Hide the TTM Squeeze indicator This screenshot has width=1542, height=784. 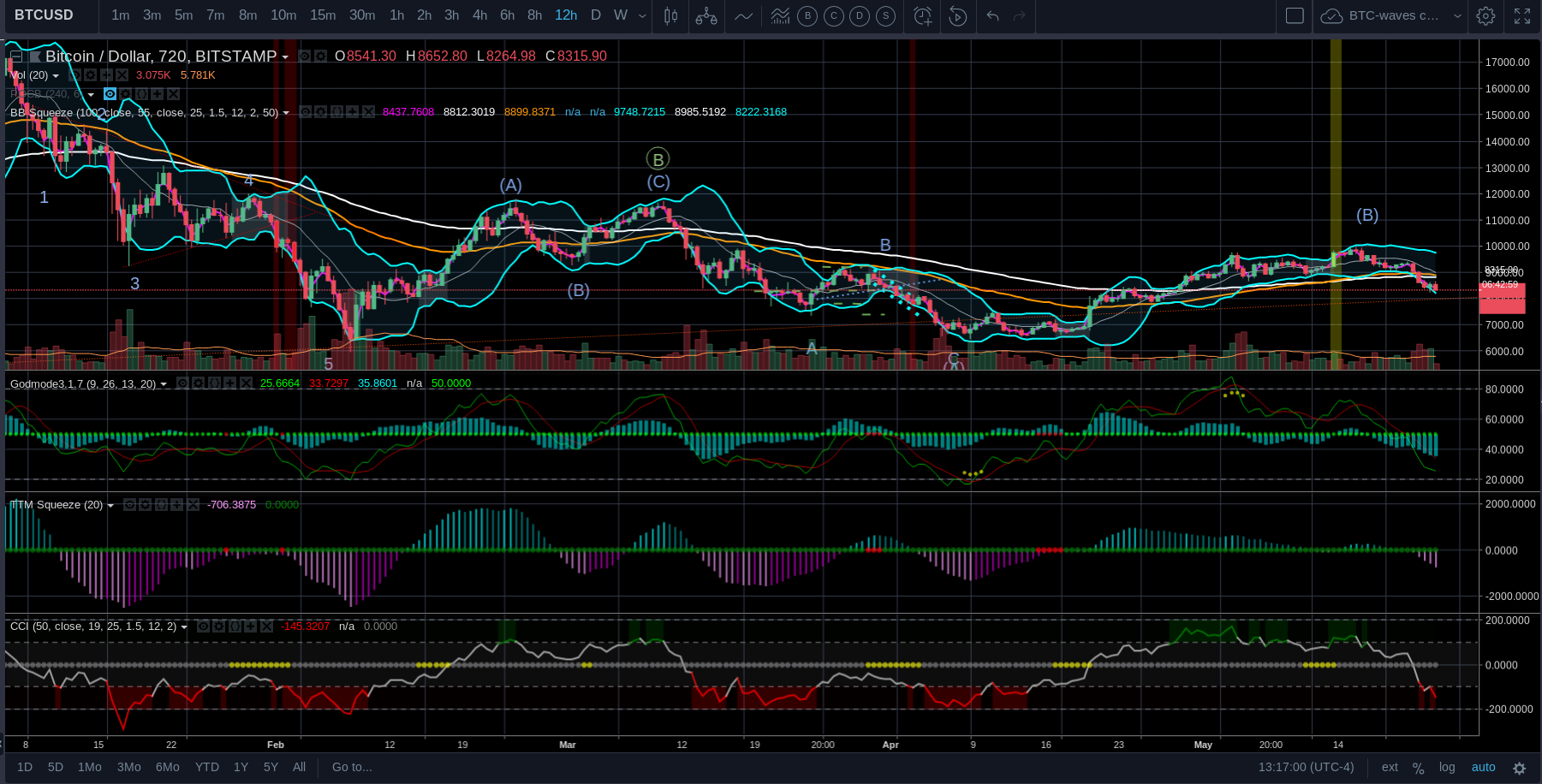click(129, 505)
